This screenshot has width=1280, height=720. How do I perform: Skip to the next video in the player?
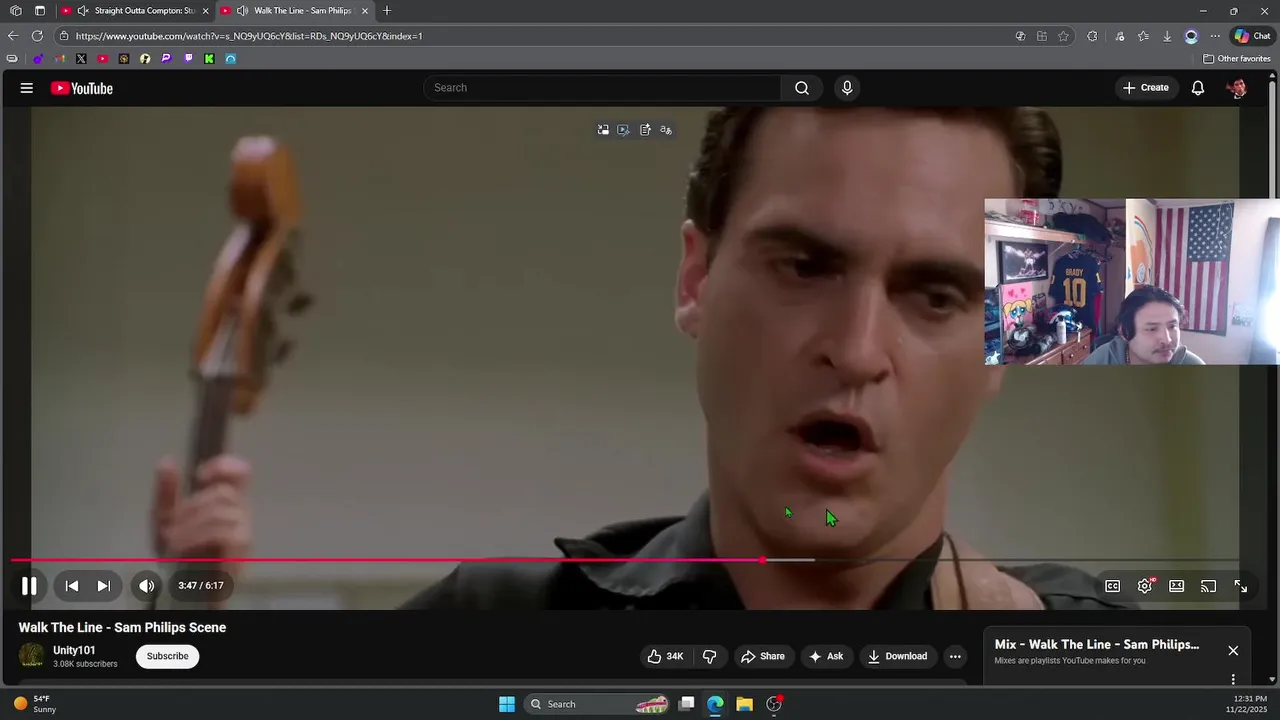coord(103,586)
